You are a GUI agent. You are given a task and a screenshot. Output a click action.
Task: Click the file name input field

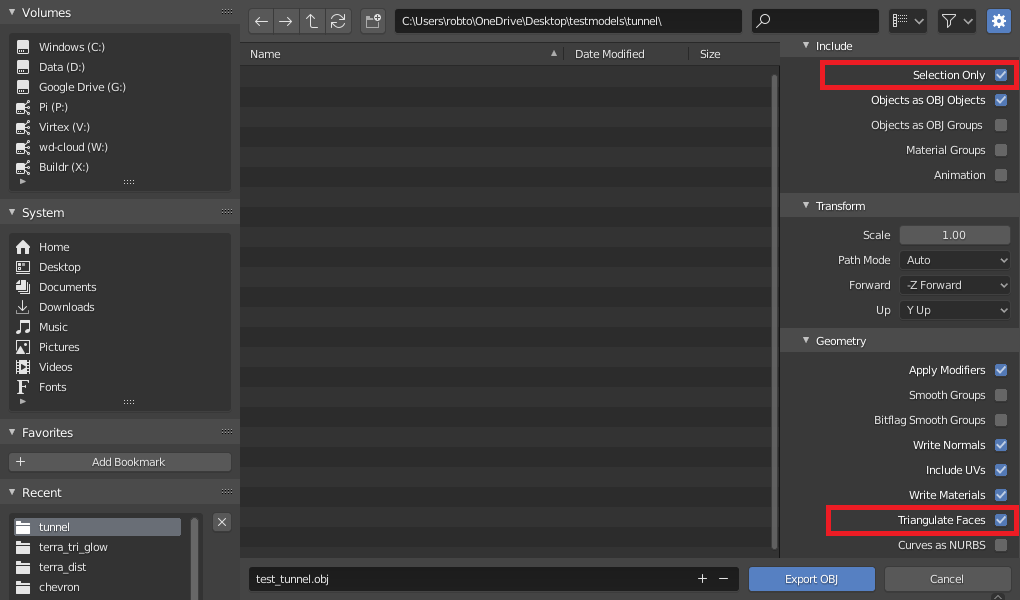click(470, 579)
